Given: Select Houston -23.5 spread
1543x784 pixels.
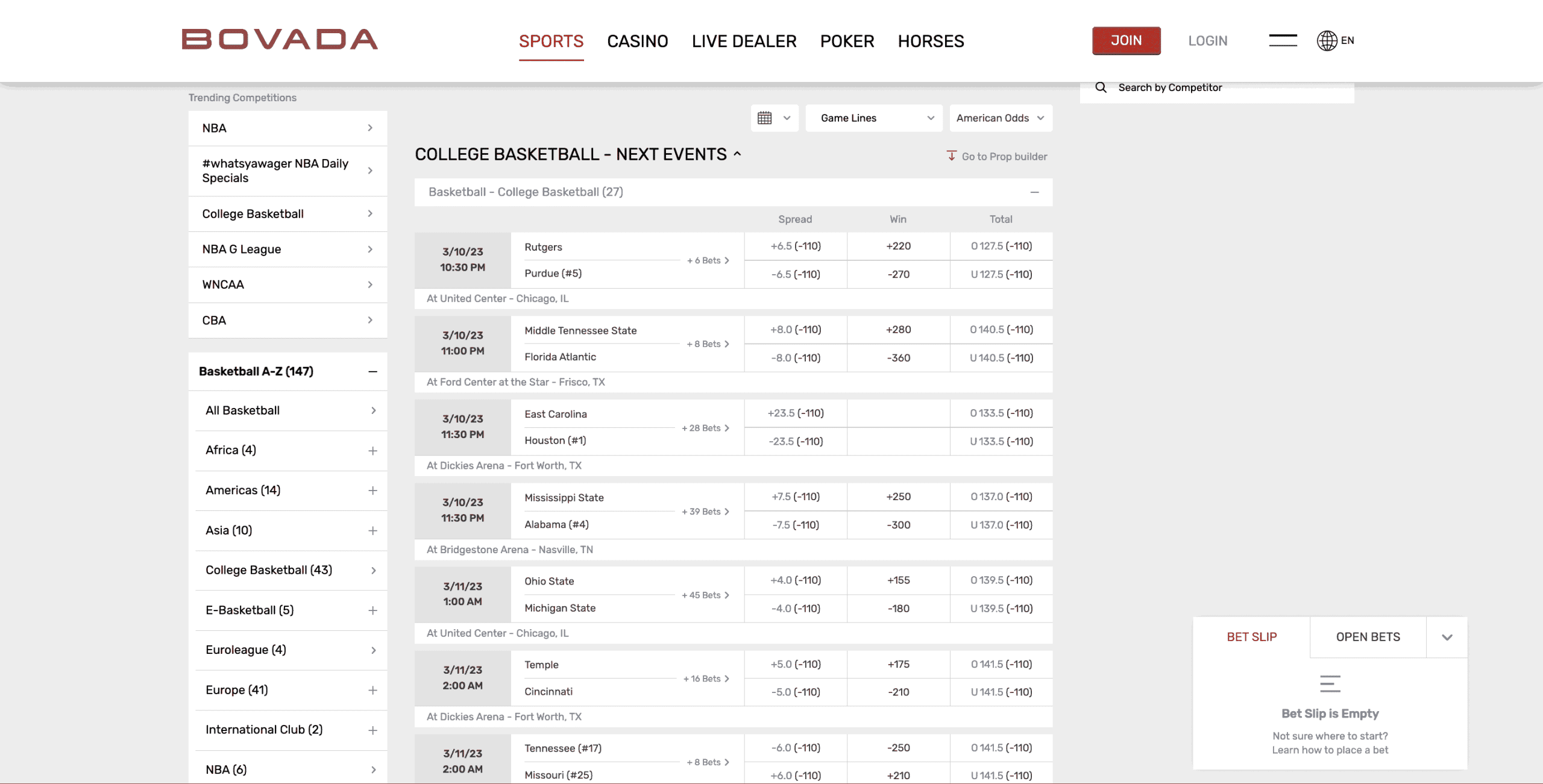Looking at the screenshot, I should coord(796,442).
